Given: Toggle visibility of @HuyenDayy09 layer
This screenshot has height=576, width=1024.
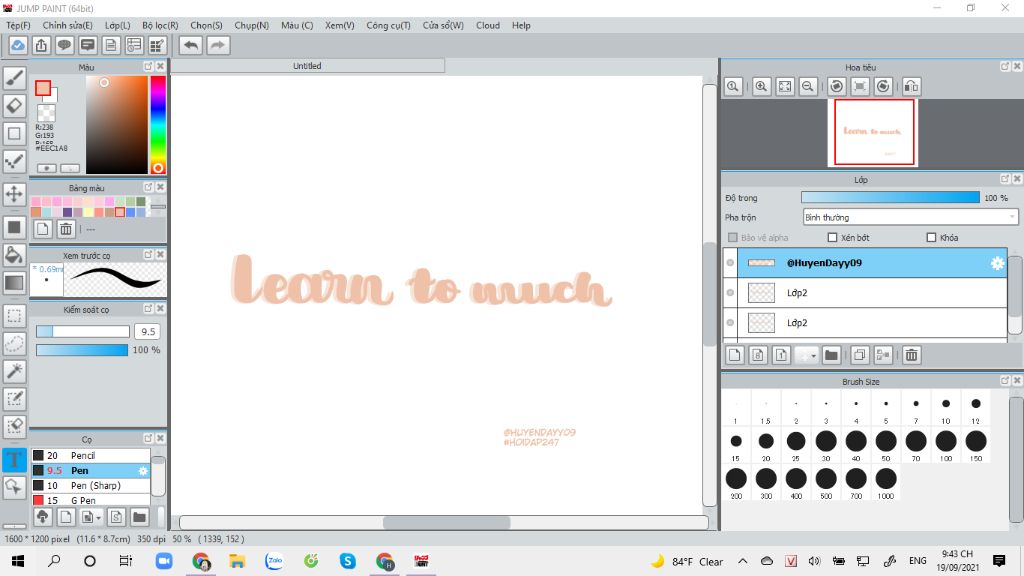Looking at the screenshot, I should tap(730, 263).
